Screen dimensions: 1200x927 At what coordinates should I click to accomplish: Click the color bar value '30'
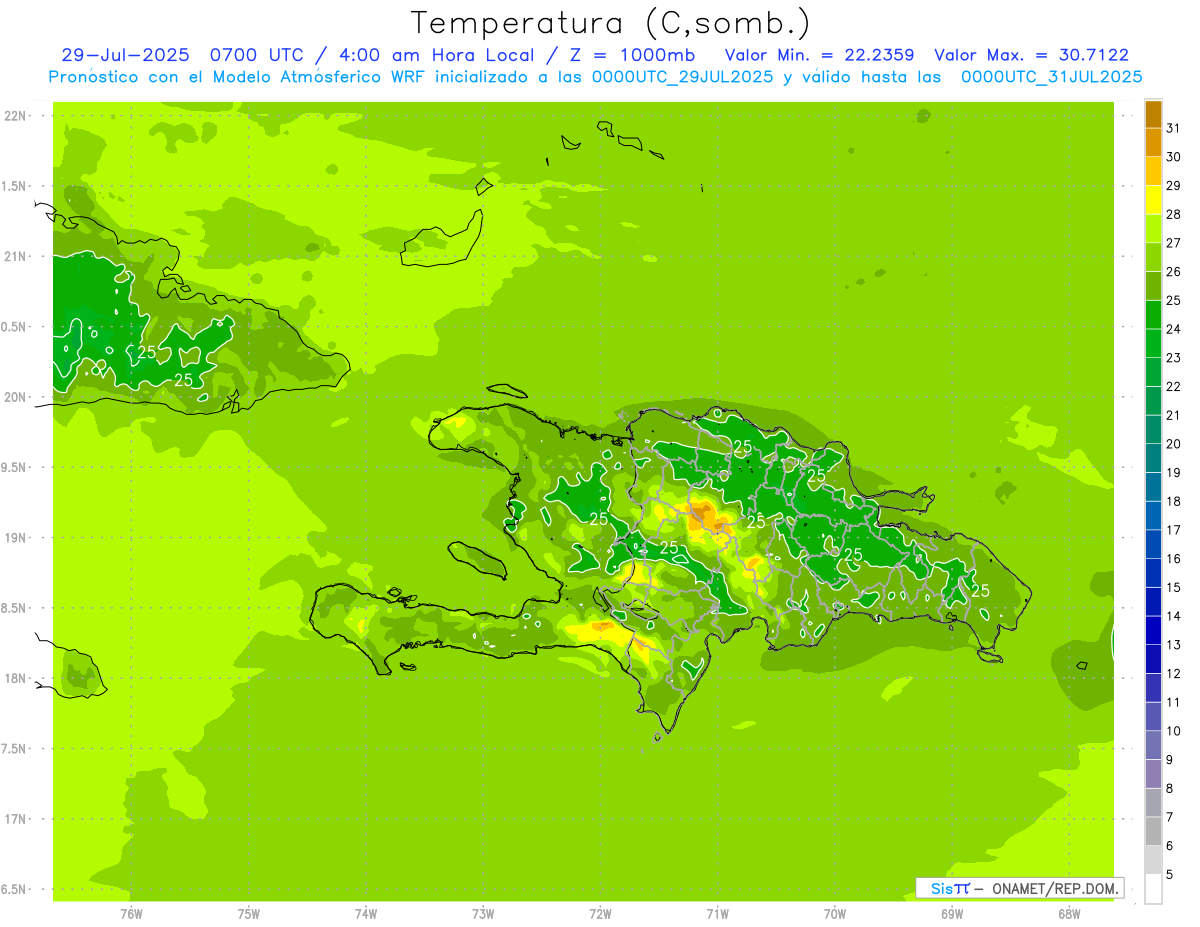coord(1173,157)
